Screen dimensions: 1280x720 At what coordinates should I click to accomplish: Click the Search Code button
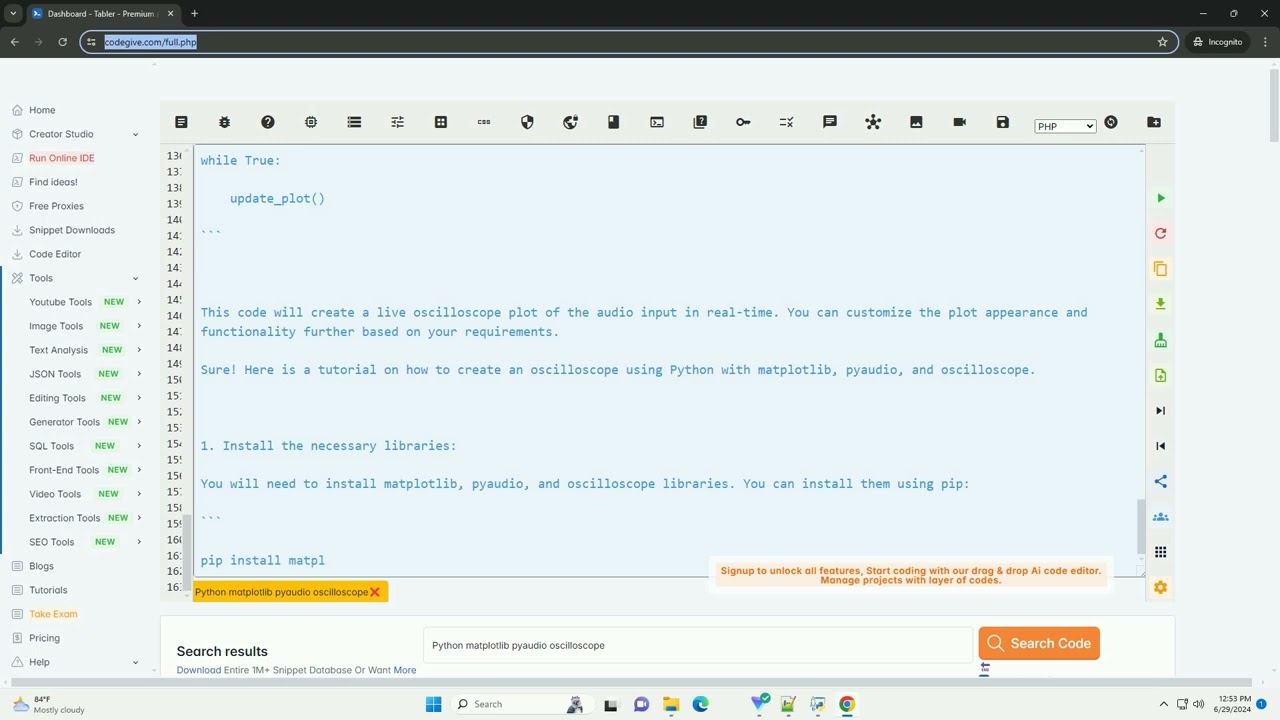[1039, 643]
